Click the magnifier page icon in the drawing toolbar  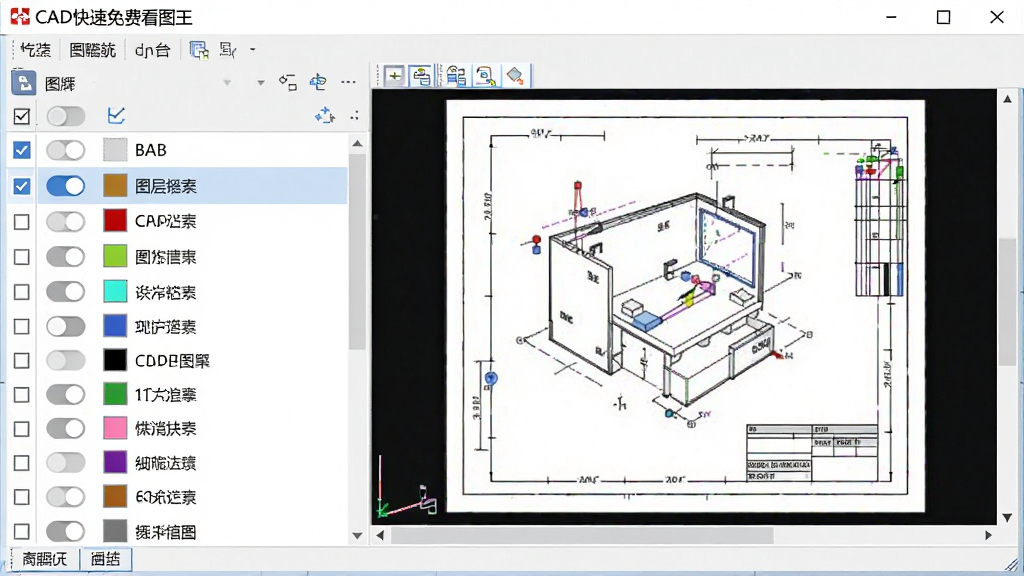(485, 76)
